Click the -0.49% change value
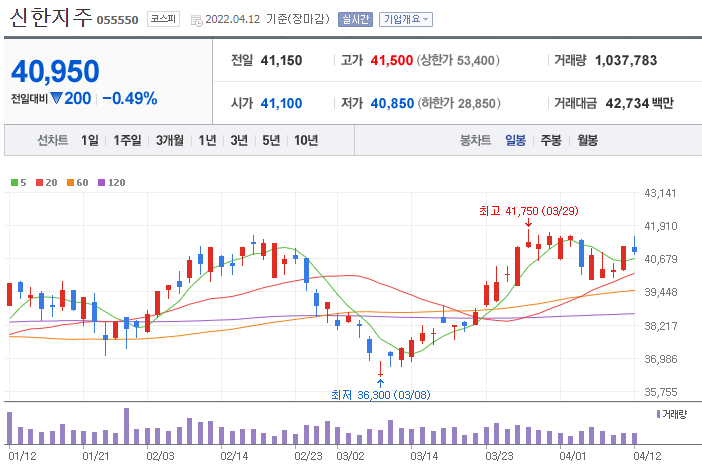The height and width of the screenshot is (474, 702). coord(130,98)
